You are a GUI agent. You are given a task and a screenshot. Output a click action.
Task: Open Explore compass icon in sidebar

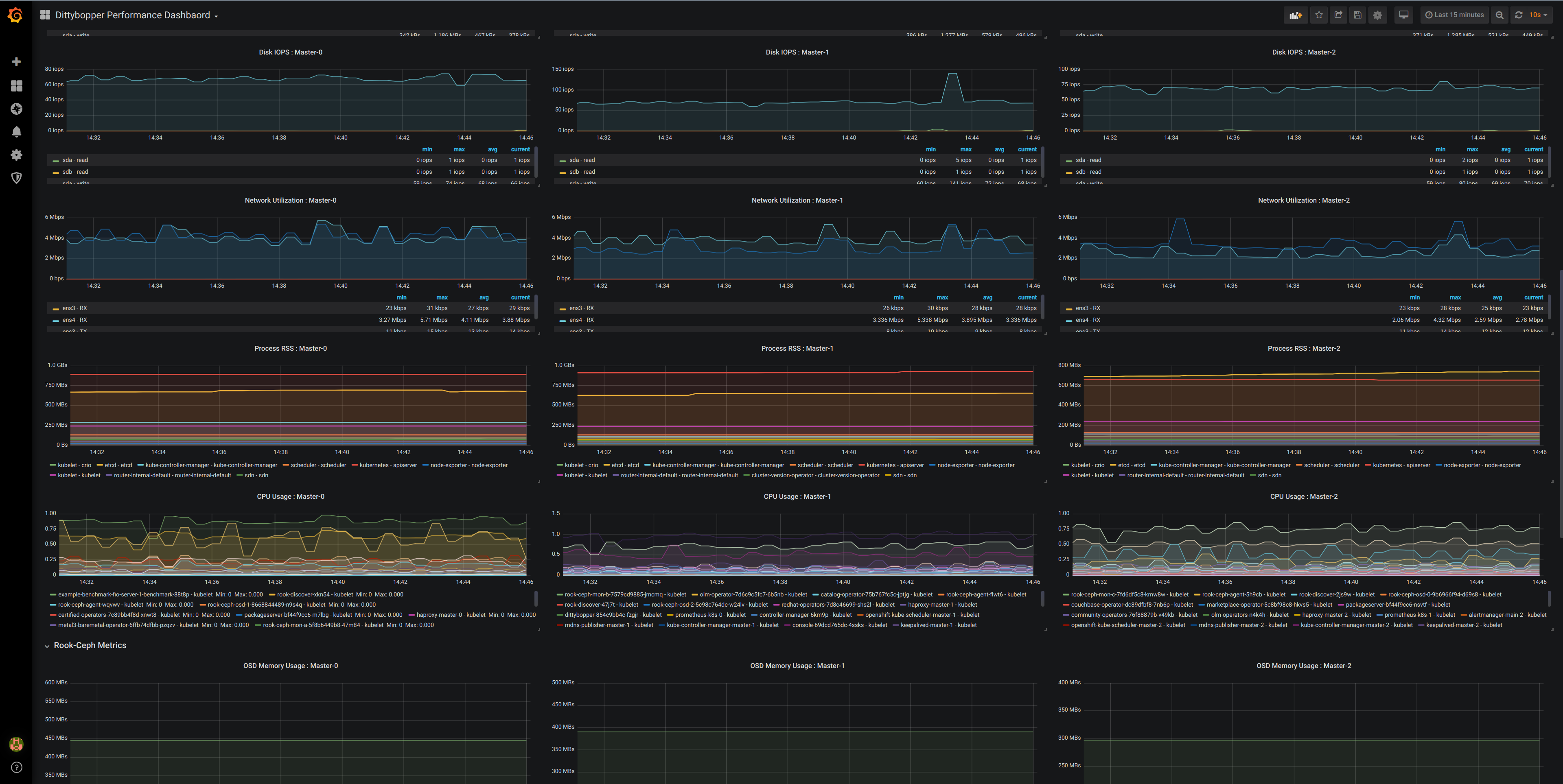point(16,109)
